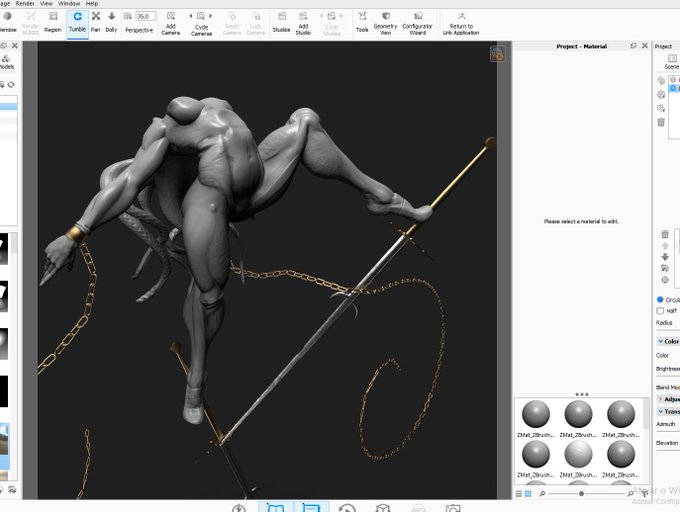The height and width of the screenshot is (512, 680).
Task: Switch material list to list view
Action: point(519,493)
